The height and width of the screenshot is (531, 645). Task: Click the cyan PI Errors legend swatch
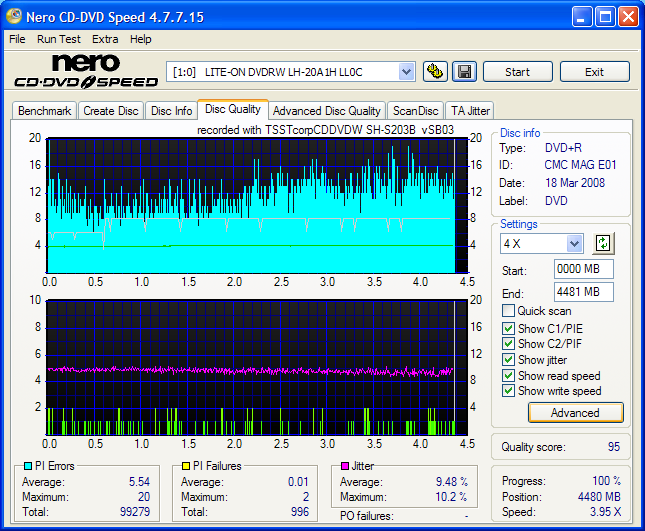point(28,466)
